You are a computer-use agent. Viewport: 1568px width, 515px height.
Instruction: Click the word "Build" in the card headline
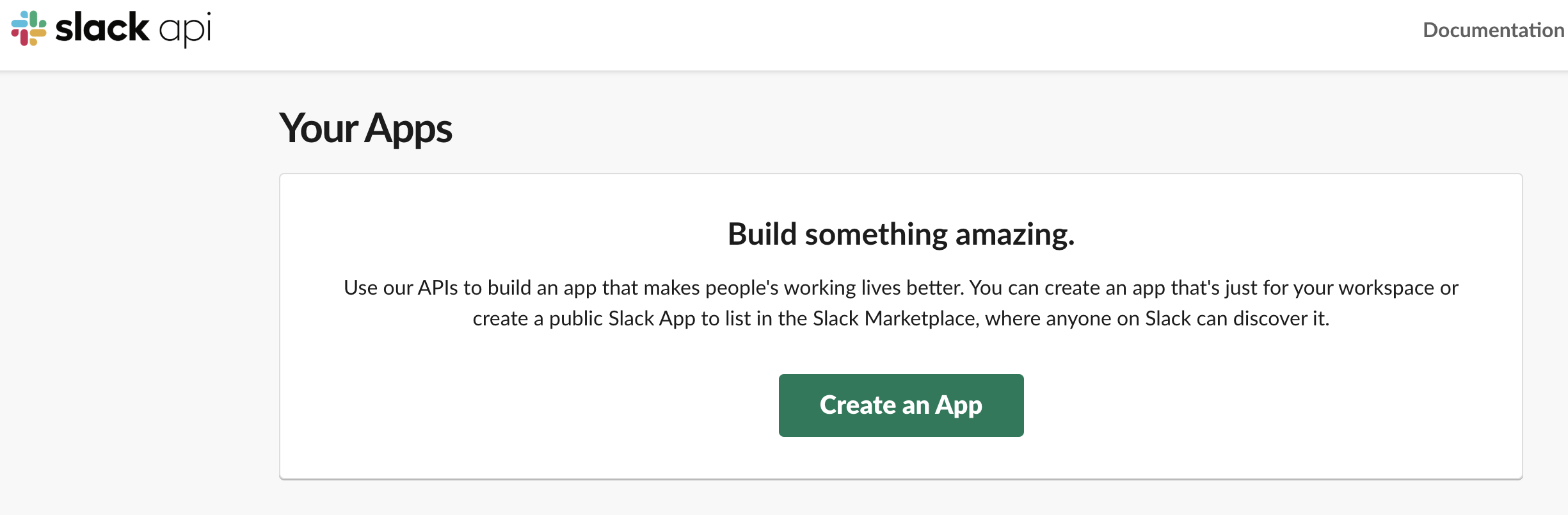[762, 234]
